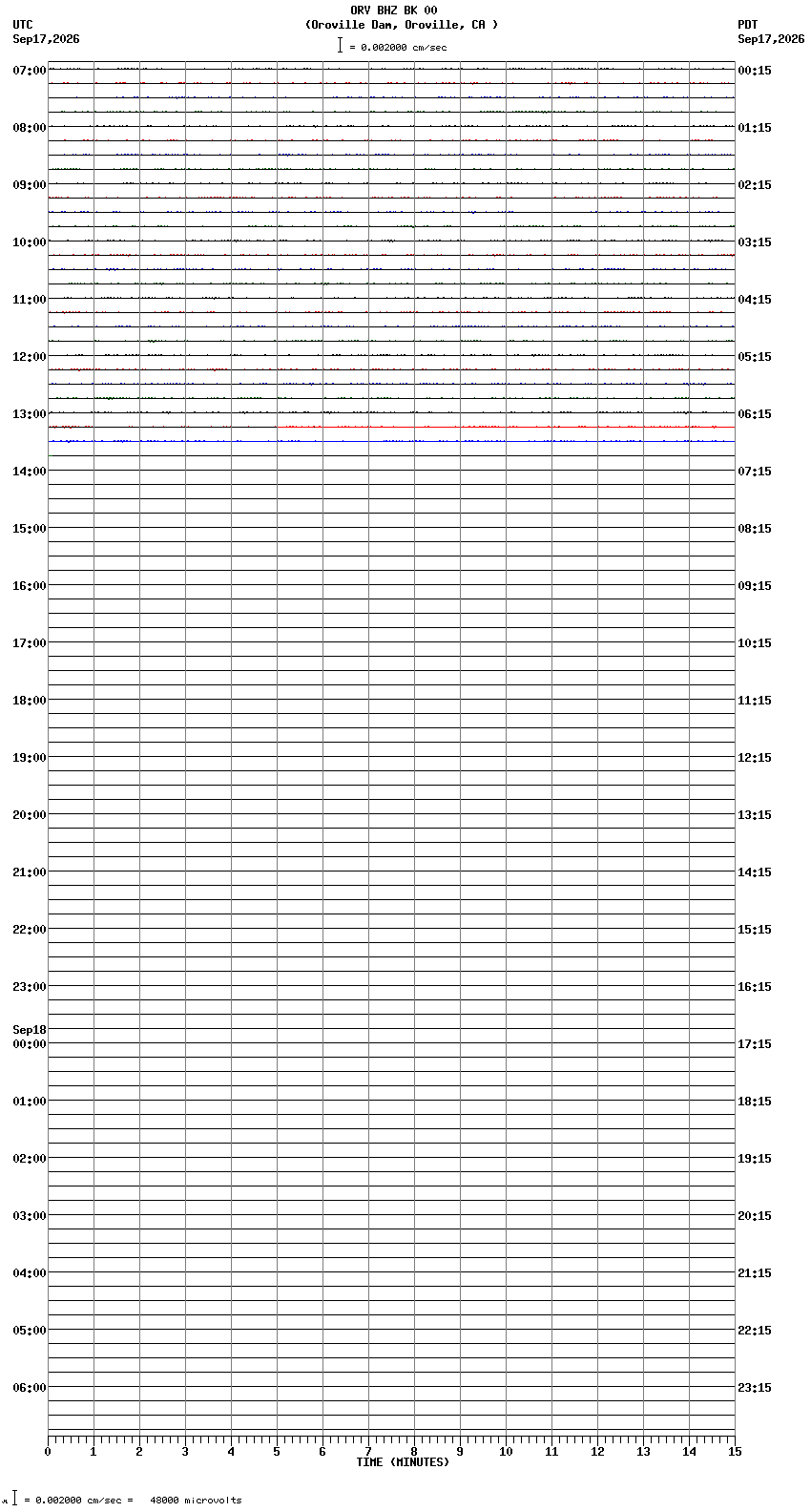Screen dimensions: 811x1512
Task: Click the '(Oroville Dam, Oroville, CA )' subtitle
Action: (402, 25)
